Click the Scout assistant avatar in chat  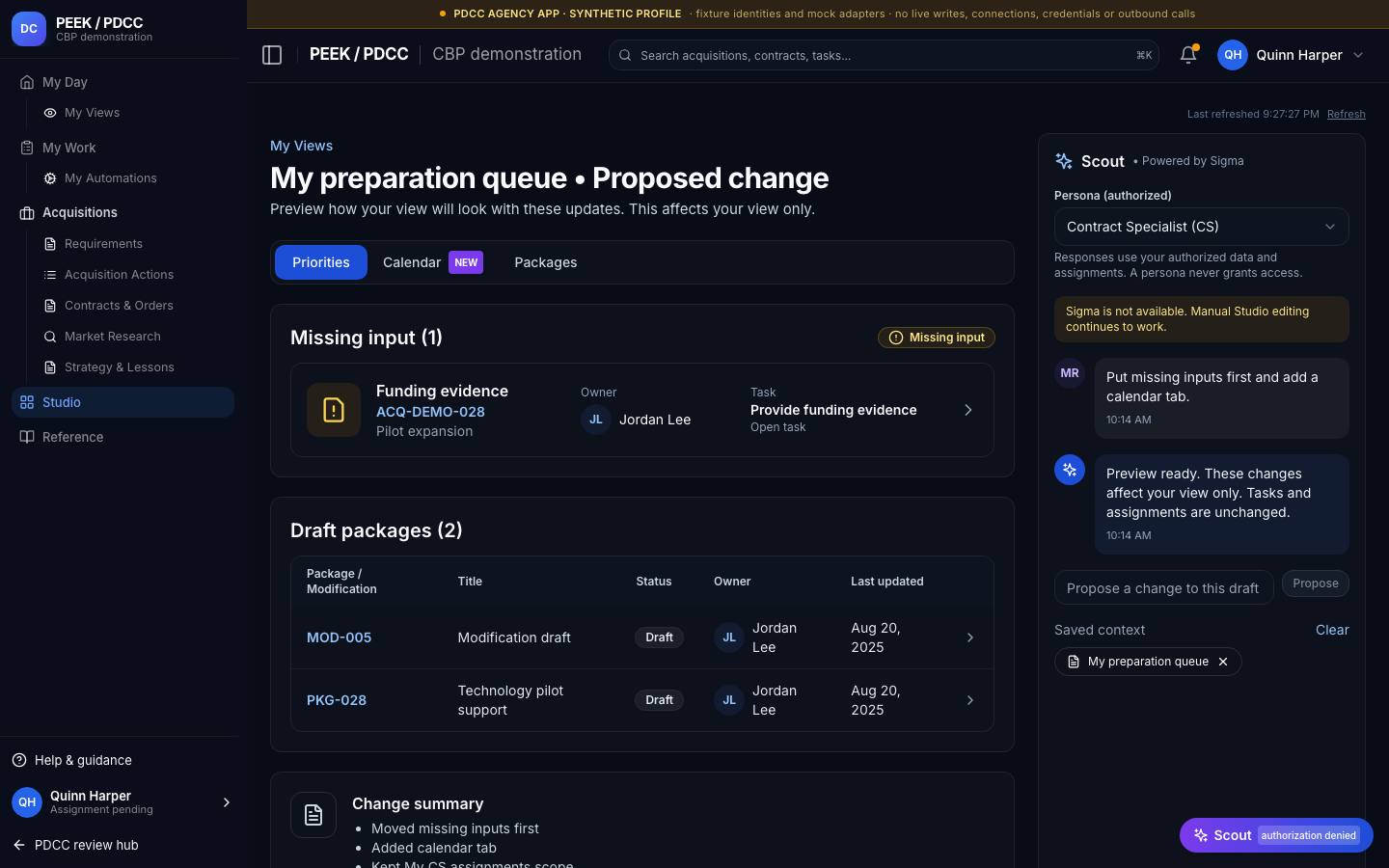[x=1070, y=470]
